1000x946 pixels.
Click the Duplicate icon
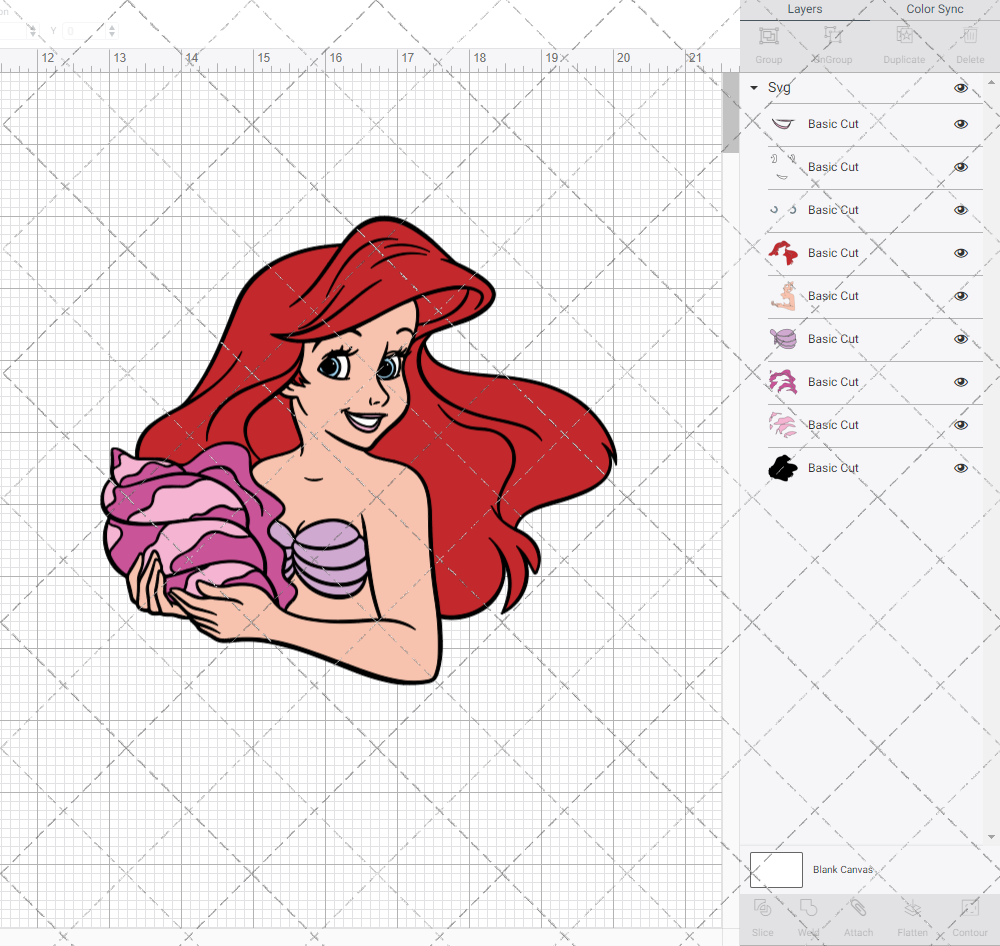[904, 36]
